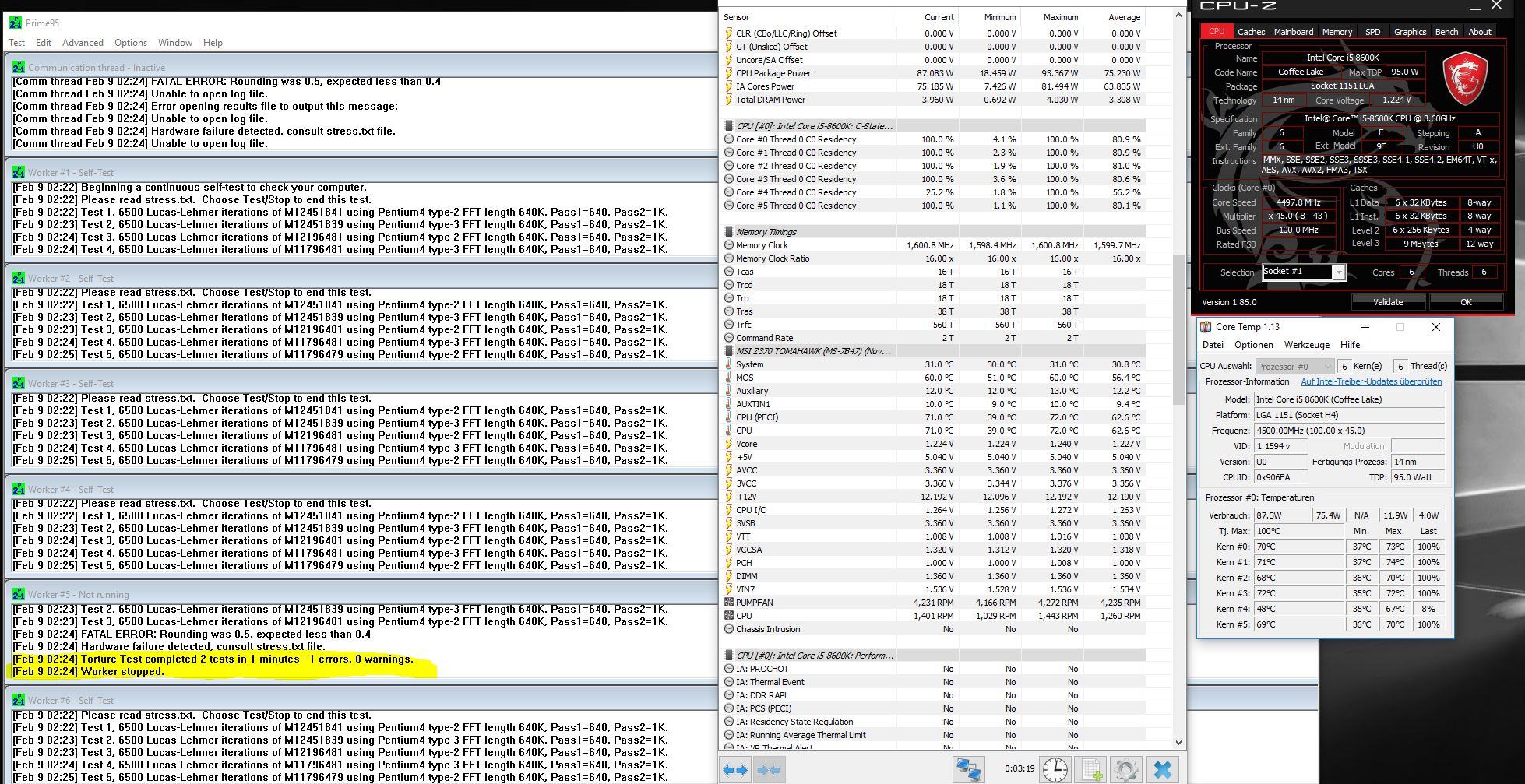
Task: Open the sensor settings gear icon in HWiNFO
Action: point(1125,769)
